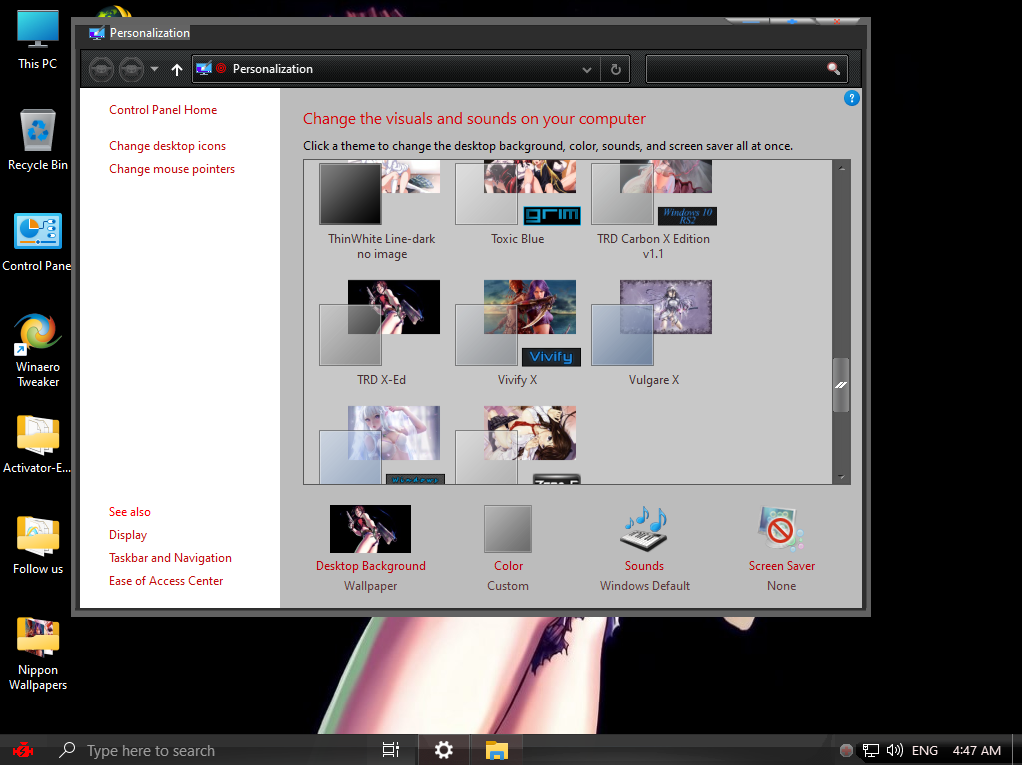Open Control Panel desktop shortcut
Screen dimensions: 1022x765
[37, 242]
